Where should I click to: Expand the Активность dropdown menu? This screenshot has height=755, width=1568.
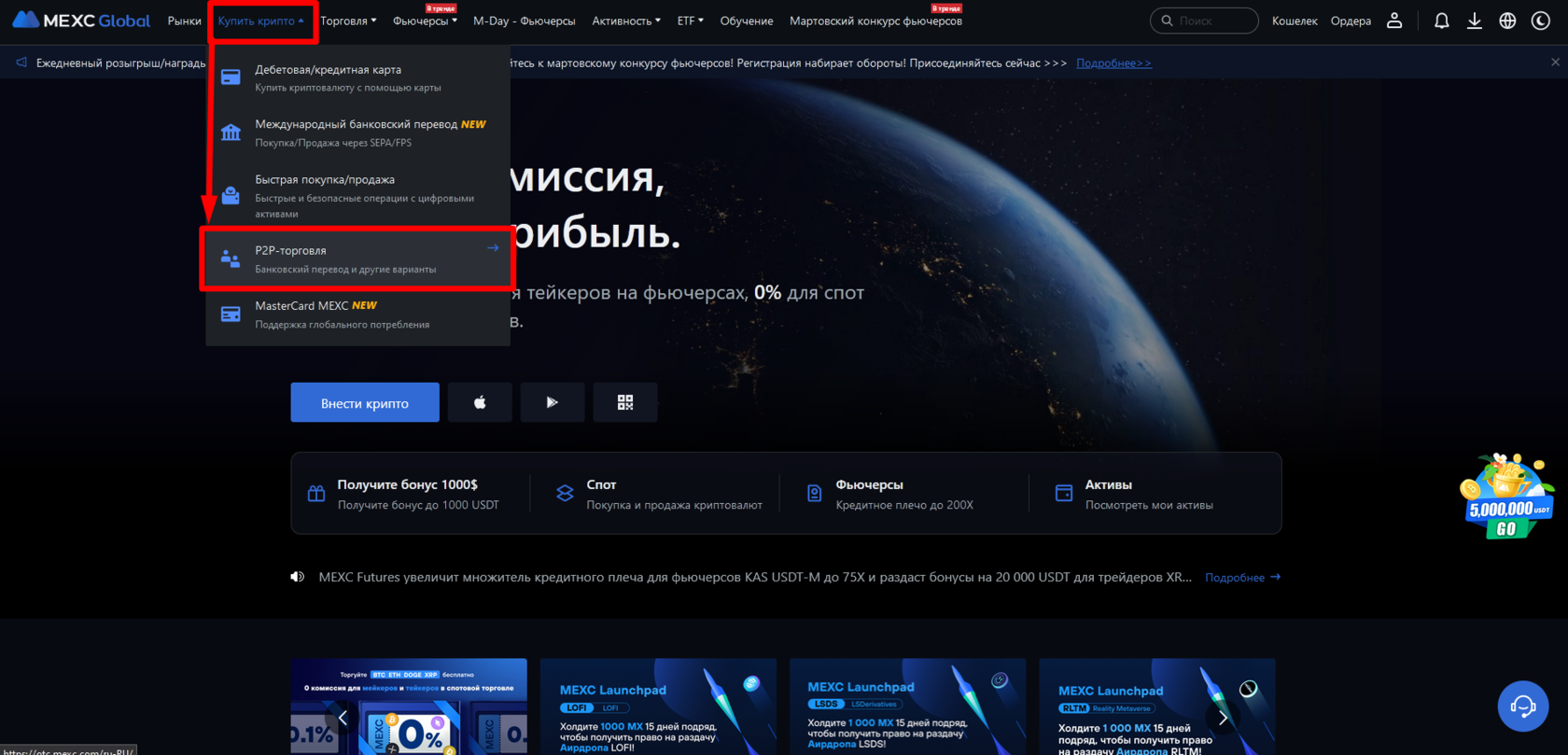(x=626, y=21)
